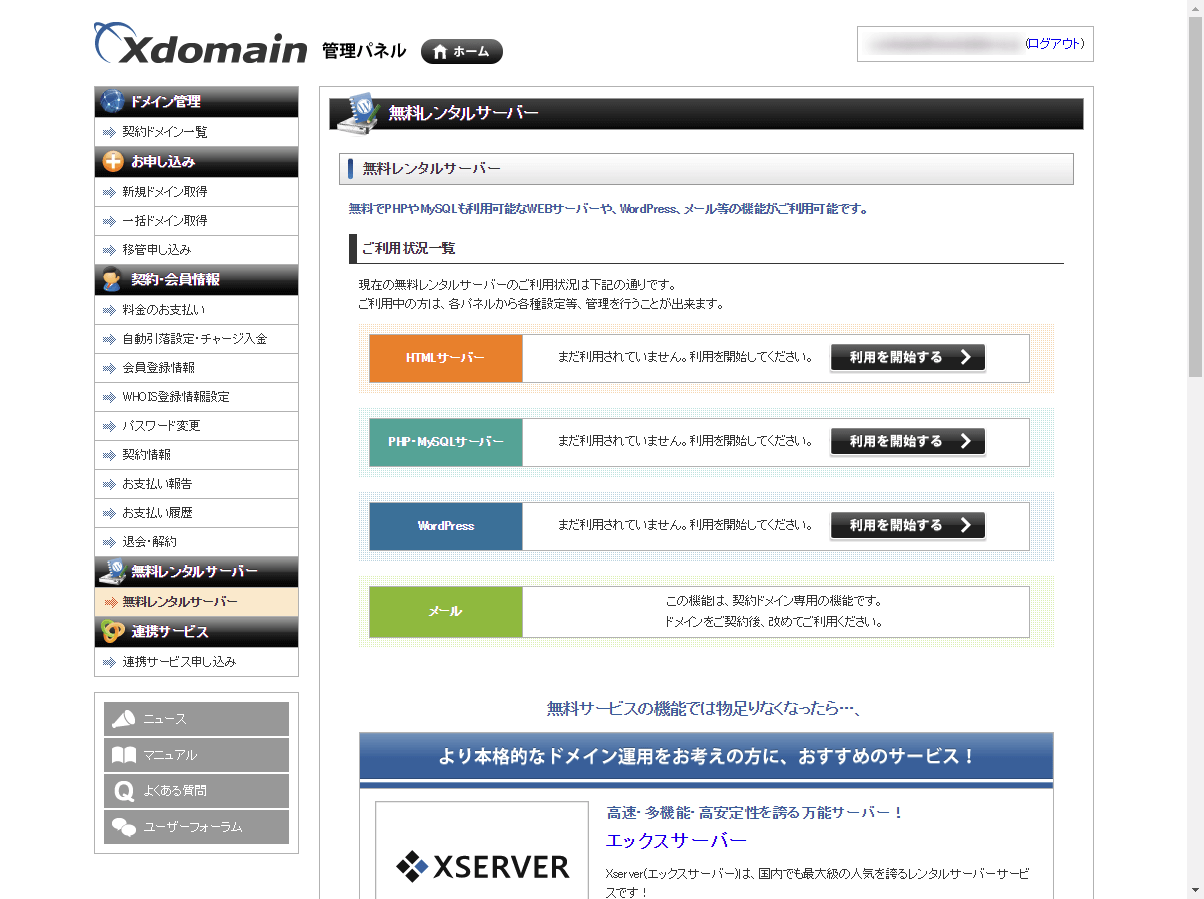Start using WordPress server
The height and width of the screenshot is (899, 1204).
pyautogui.click(x=907, y=526)
